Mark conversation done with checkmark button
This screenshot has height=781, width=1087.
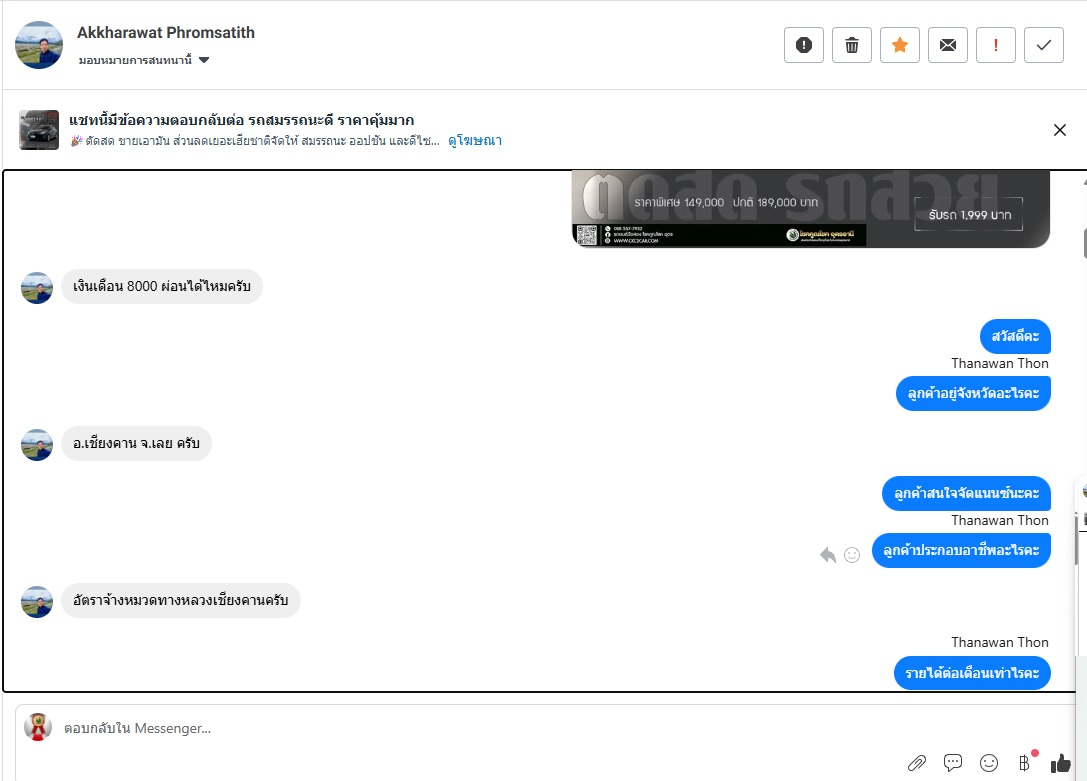1043,45
